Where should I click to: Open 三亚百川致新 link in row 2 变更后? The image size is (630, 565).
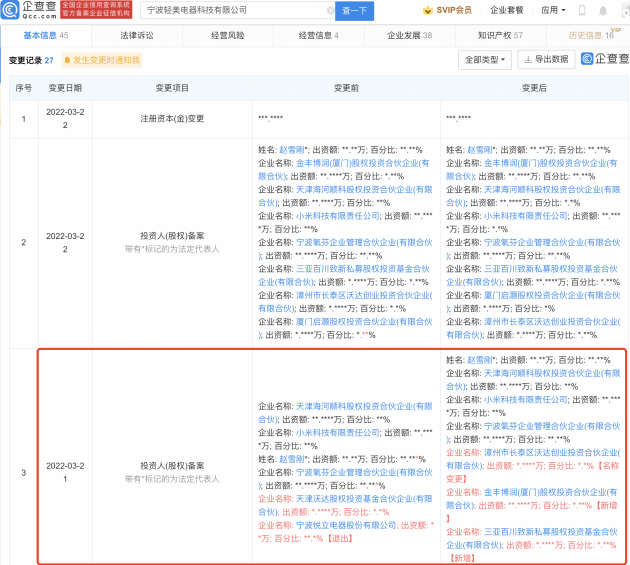pos(532,276)
